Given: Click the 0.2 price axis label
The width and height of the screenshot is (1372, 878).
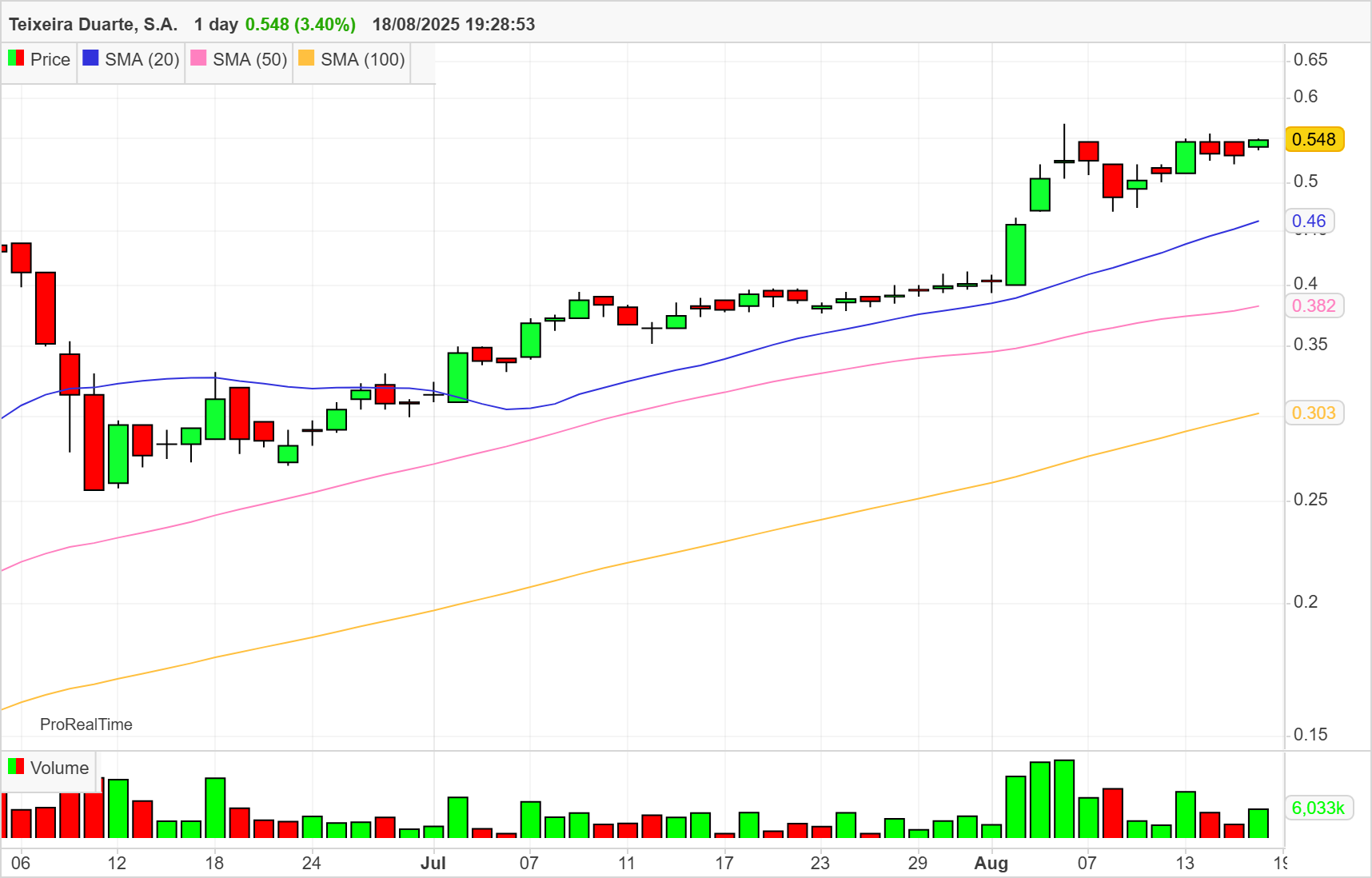Looking at the screenshot, I should [1306, 602].
